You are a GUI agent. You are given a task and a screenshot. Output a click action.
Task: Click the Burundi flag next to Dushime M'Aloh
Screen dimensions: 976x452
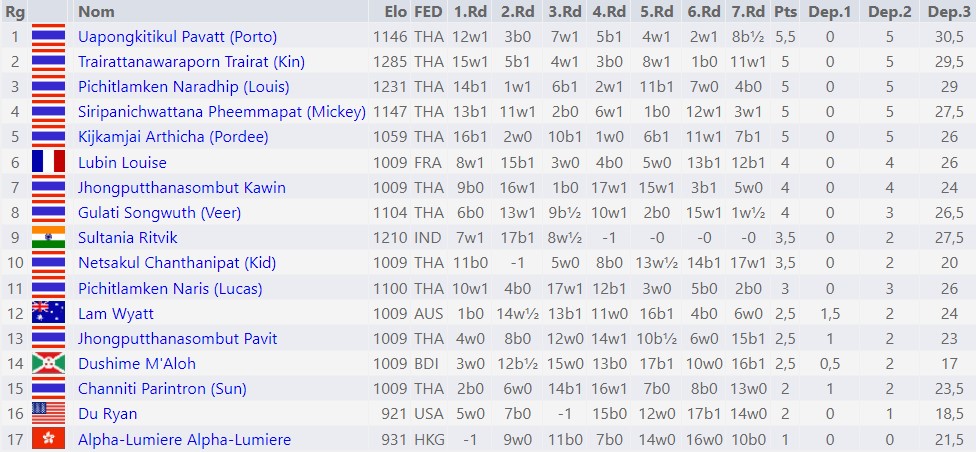[49, 363]
